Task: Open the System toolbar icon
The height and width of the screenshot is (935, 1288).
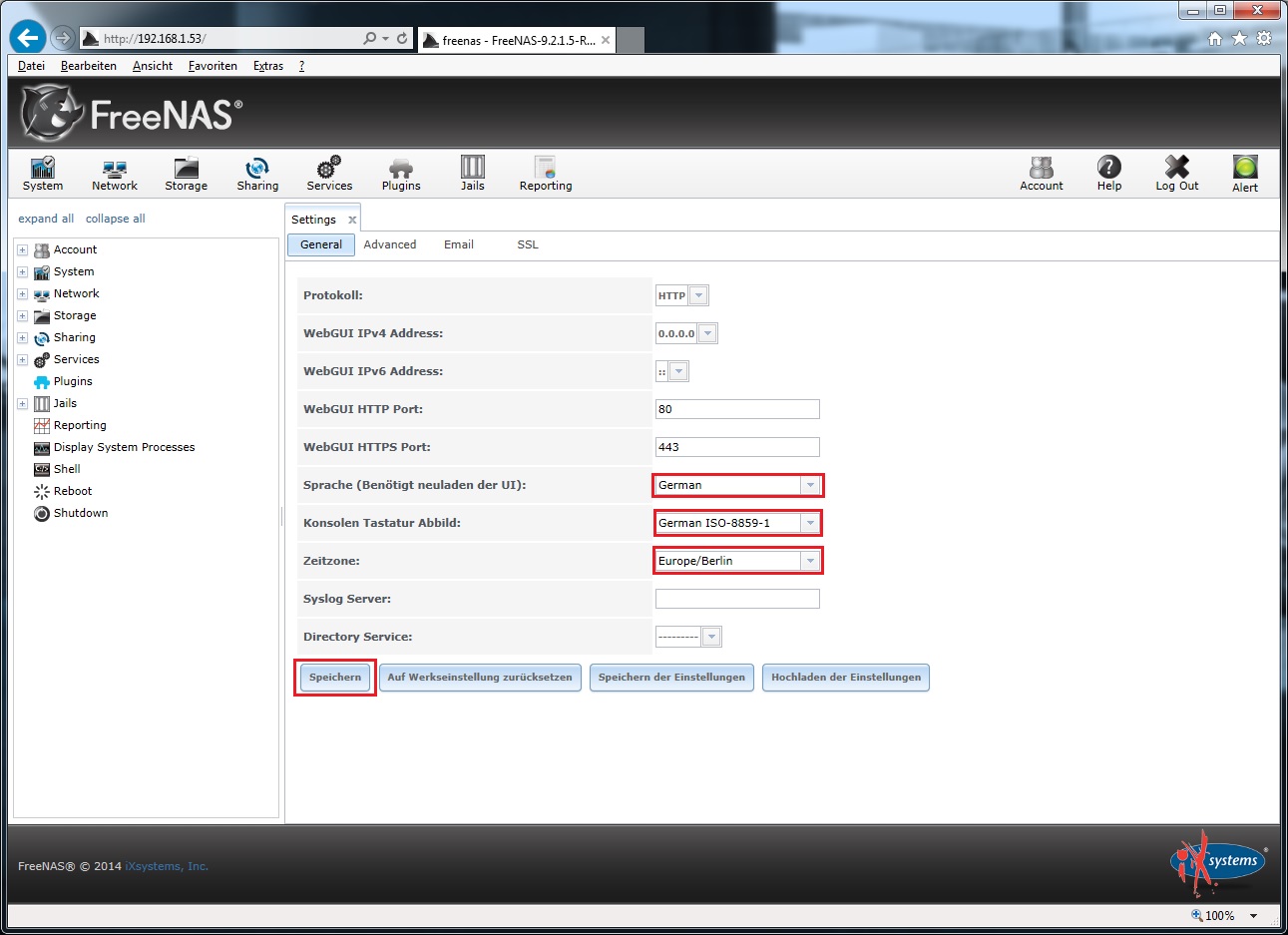Action: click(x=43, y=173)
